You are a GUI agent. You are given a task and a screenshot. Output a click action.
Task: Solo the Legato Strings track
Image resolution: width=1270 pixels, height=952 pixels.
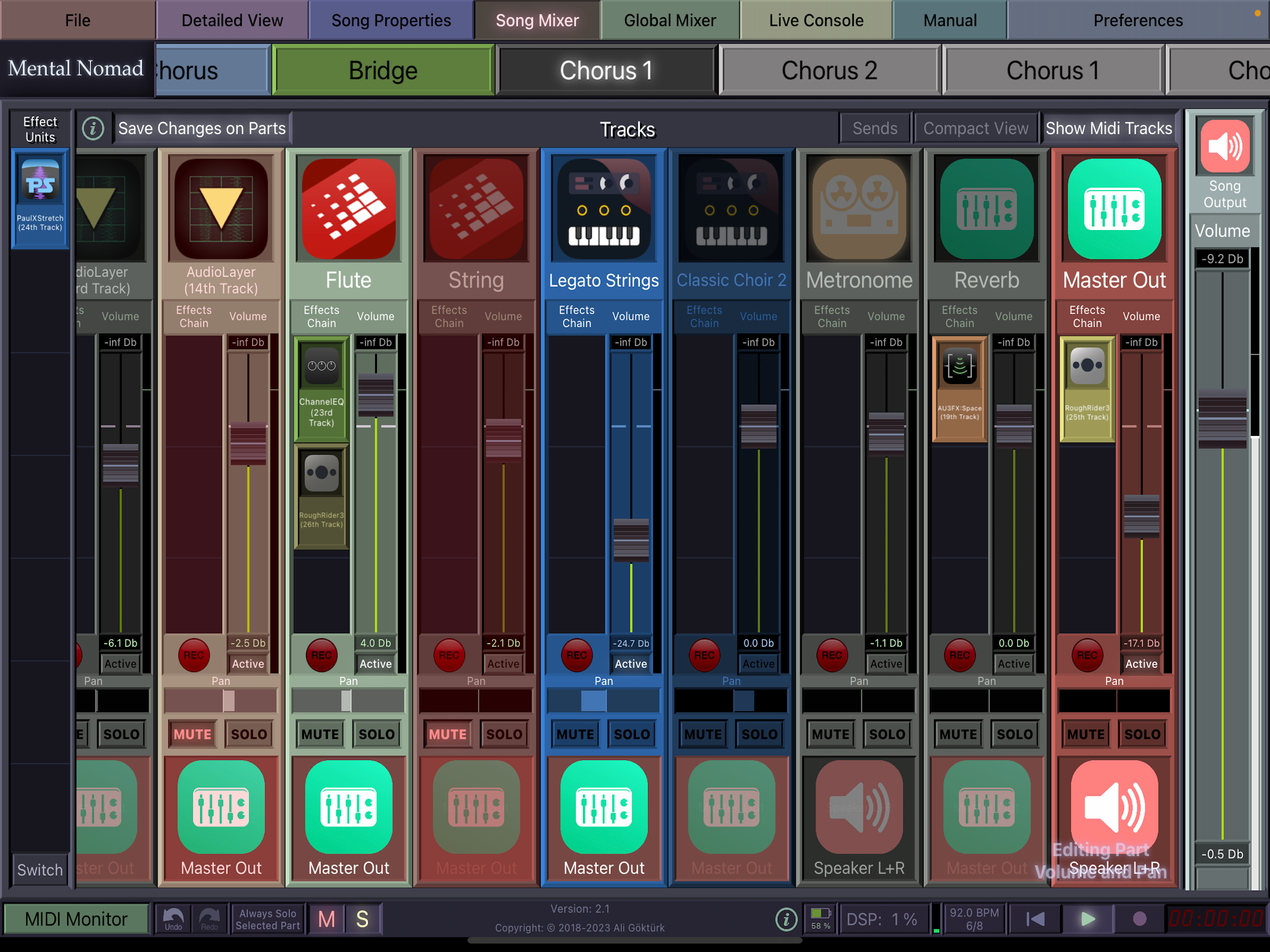(632, 734)
